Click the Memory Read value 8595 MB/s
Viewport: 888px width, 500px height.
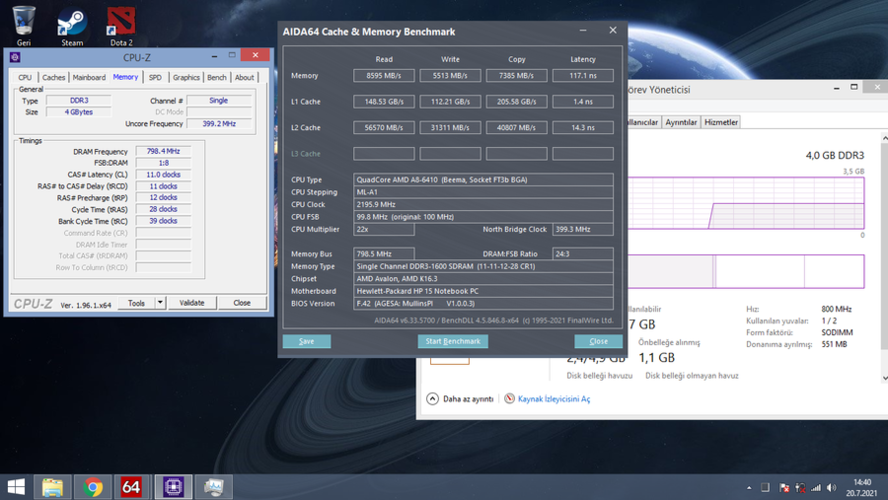click(383, 75)
